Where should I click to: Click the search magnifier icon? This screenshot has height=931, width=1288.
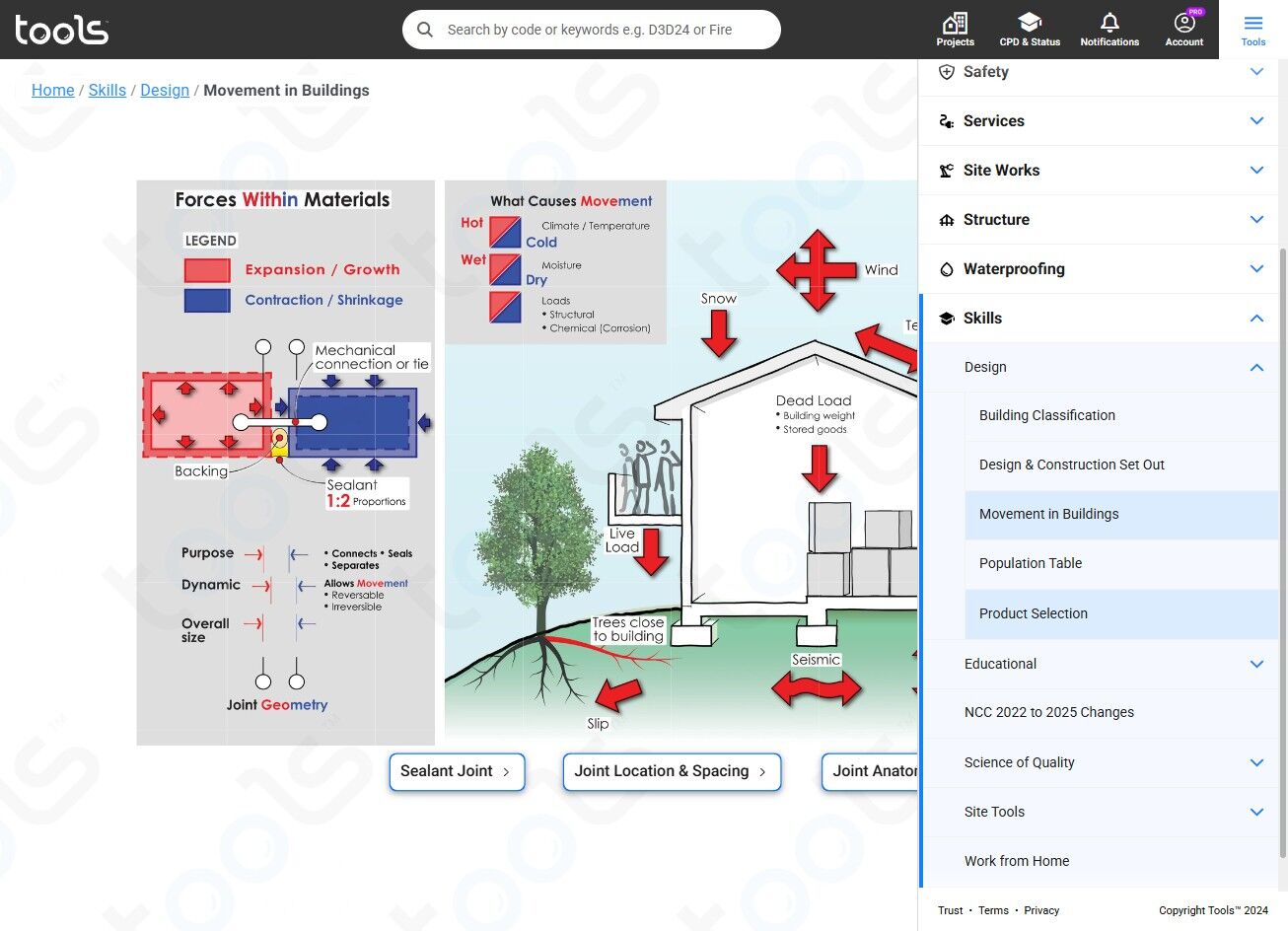[425, 30]
